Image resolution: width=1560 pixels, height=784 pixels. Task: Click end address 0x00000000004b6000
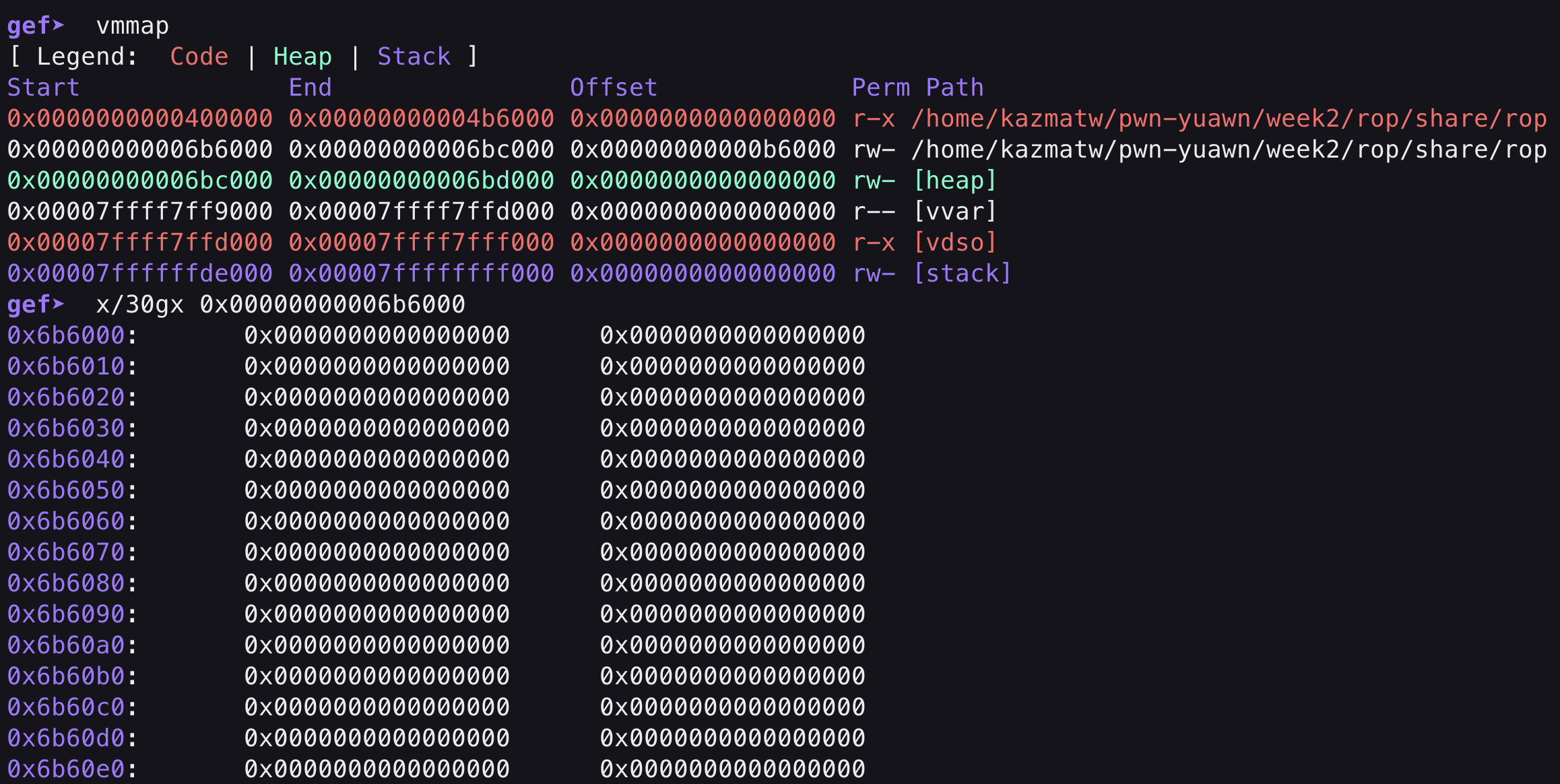421,119
